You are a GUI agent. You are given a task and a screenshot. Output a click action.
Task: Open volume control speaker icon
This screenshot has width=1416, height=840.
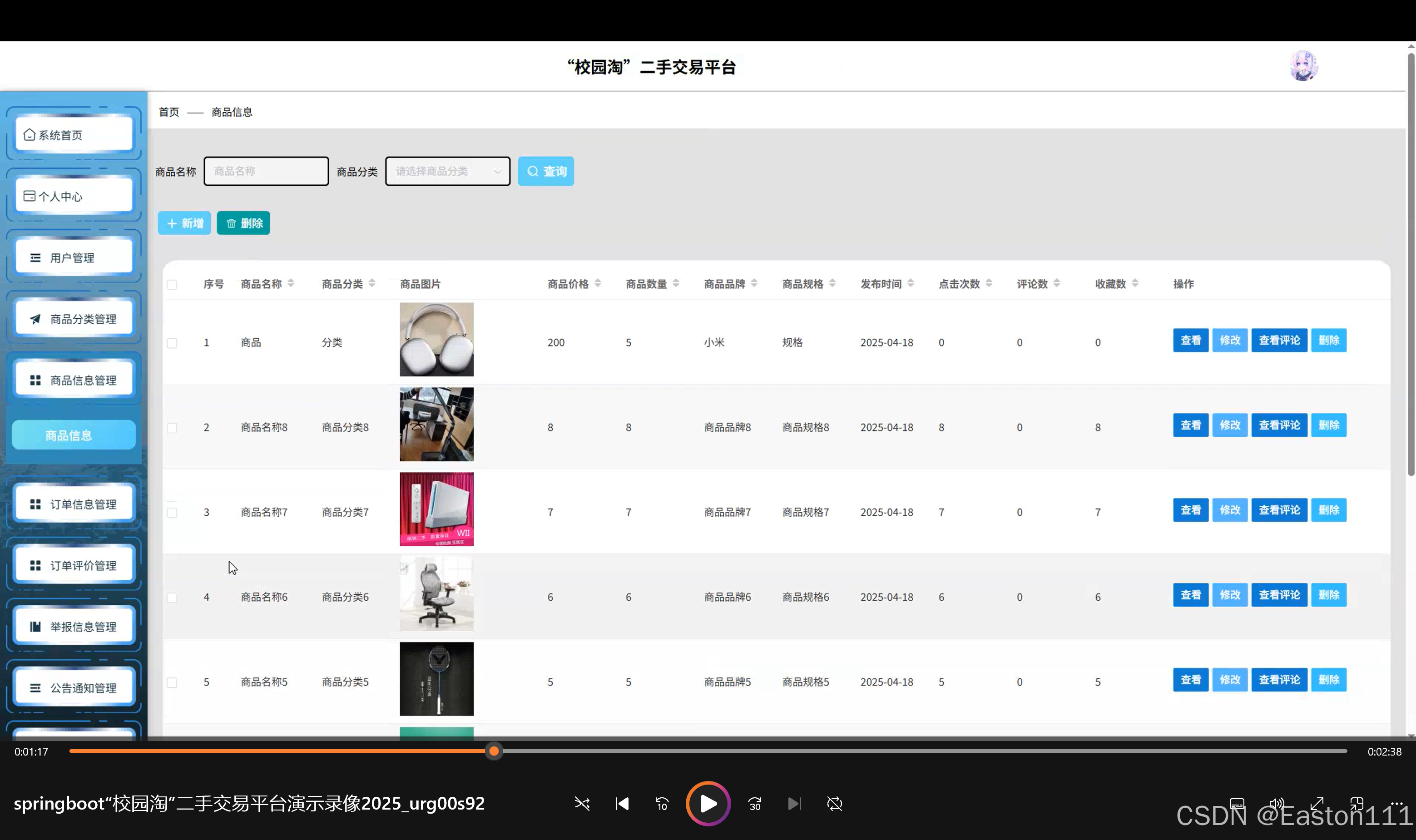[1276, 804]
